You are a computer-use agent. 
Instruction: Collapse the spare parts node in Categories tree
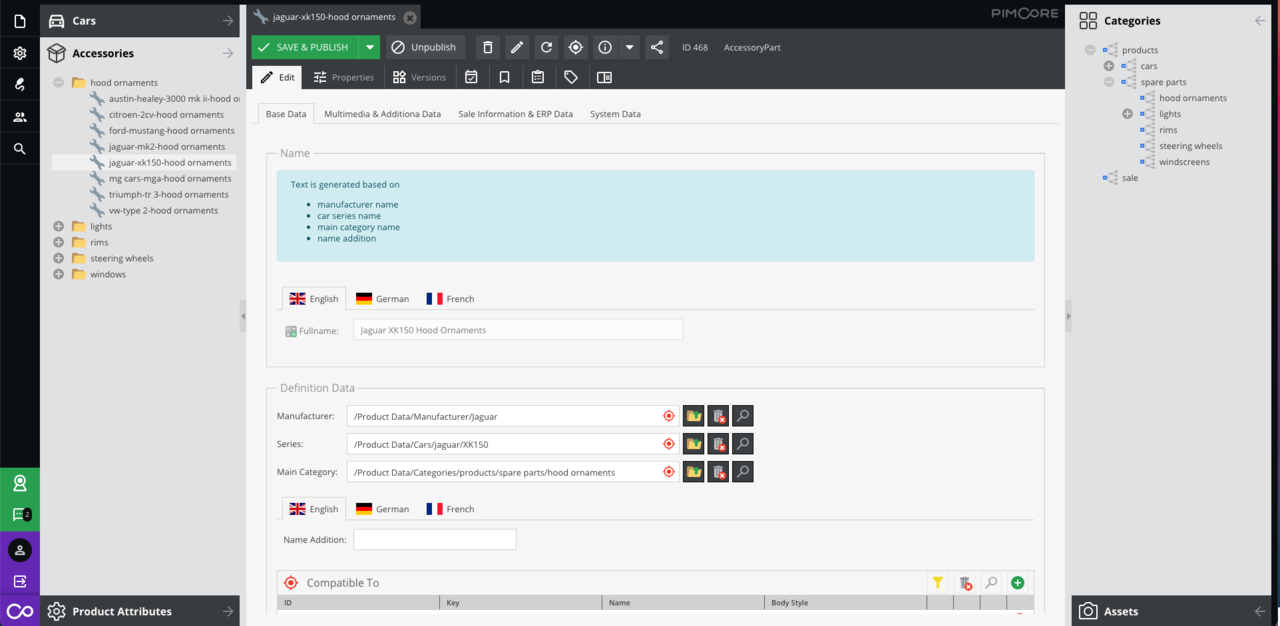click(1109, 82)
